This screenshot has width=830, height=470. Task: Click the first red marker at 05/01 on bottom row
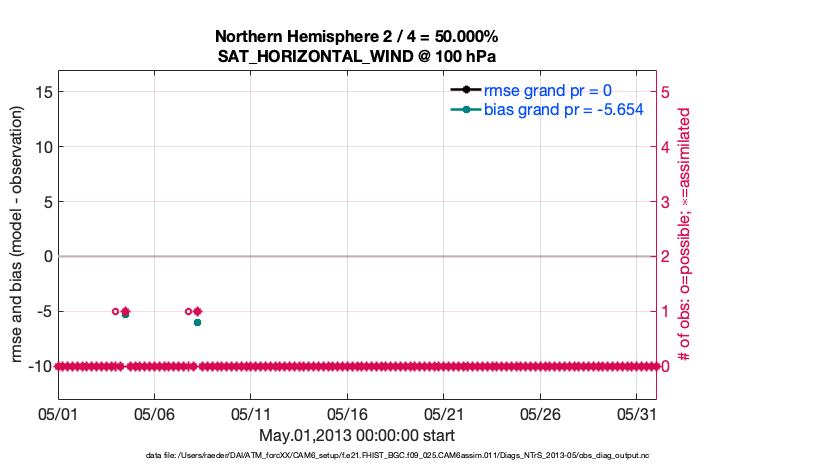[59, 366]
